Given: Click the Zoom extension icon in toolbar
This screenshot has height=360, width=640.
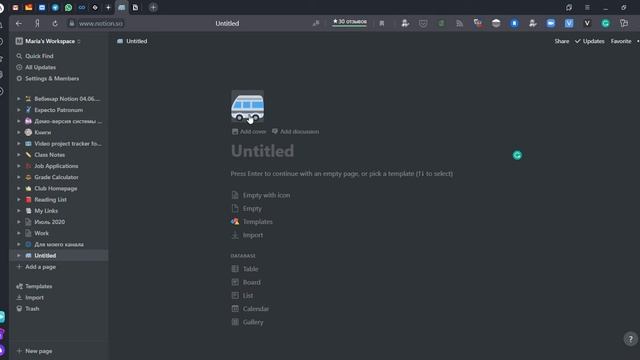Looking at the screenshot, I should (x=551, y=23).
